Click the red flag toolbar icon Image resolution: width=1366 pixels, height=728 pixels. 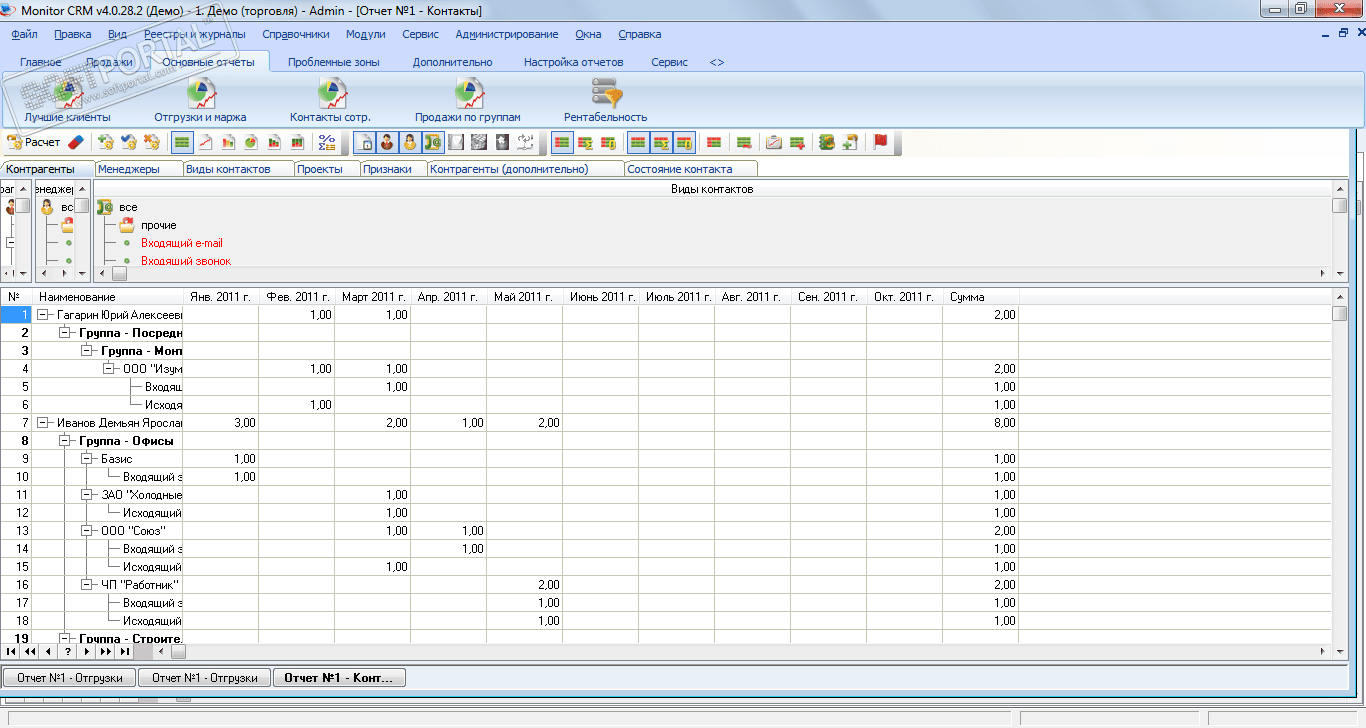[x=881, y=143]
